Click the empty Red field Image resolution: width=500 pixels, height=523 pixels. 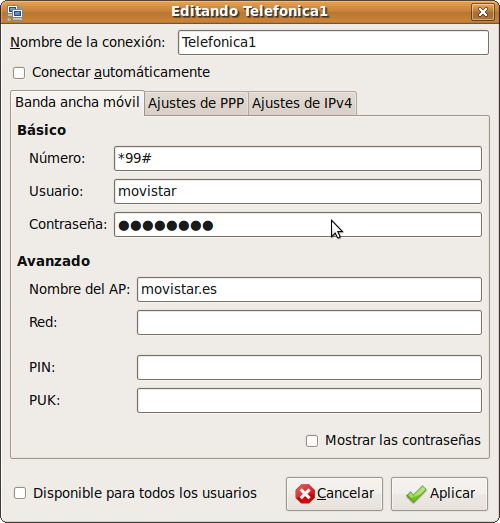tap(309, 323)
